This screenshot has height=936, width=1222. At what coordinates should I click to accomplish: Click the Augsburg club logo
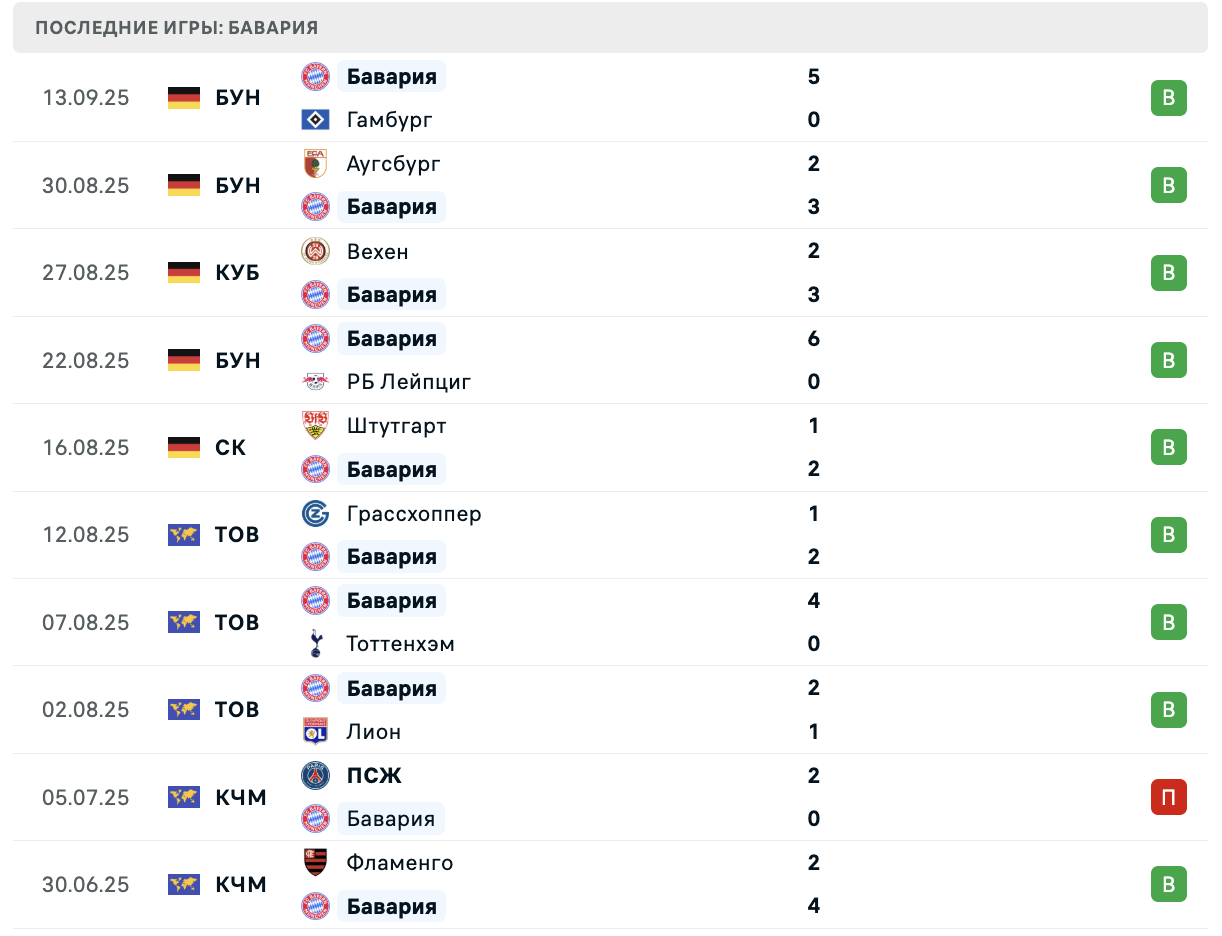click(x=316, y=164)
